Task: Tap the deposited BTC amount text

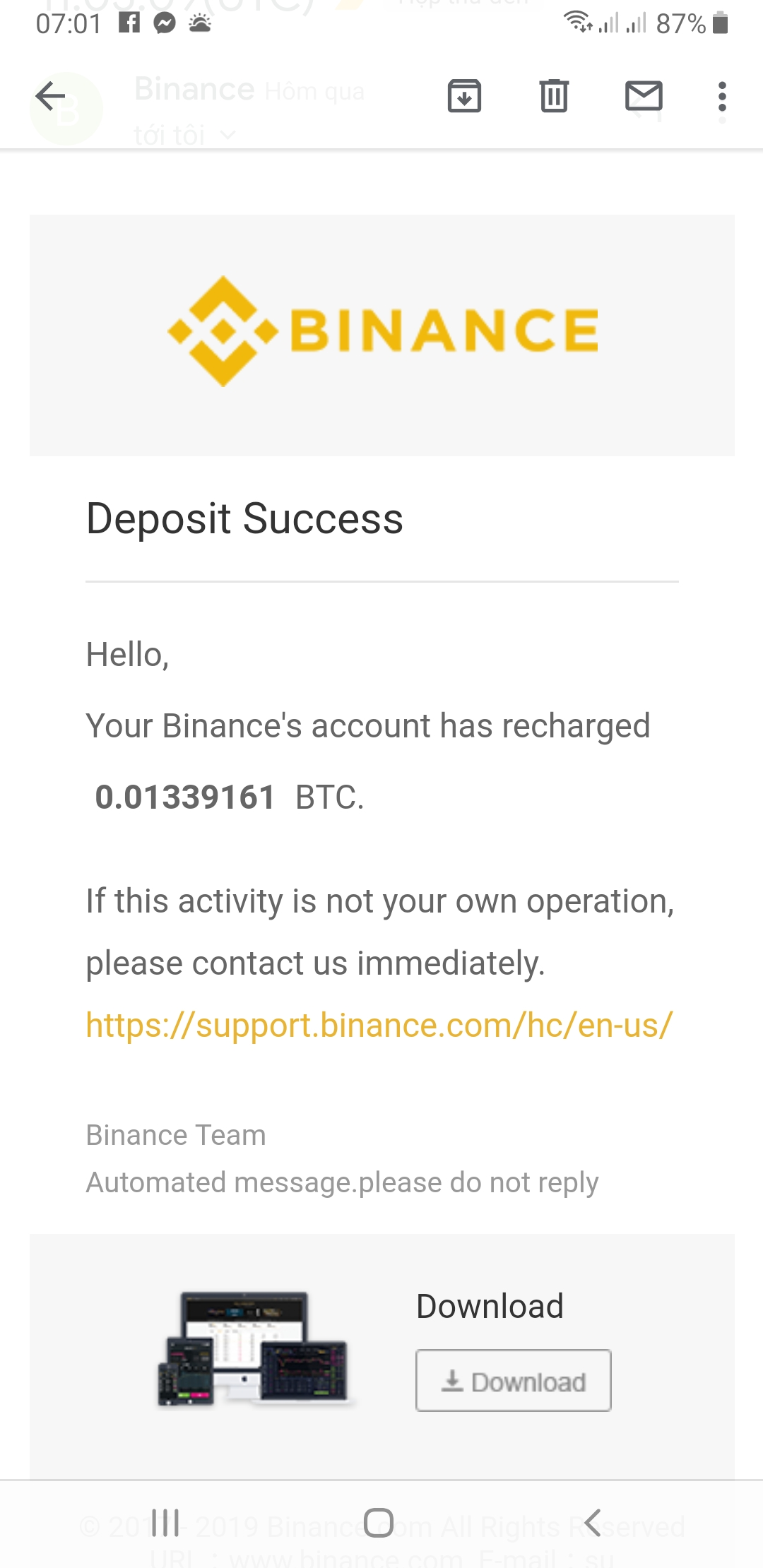Action: tap(185, 797)
